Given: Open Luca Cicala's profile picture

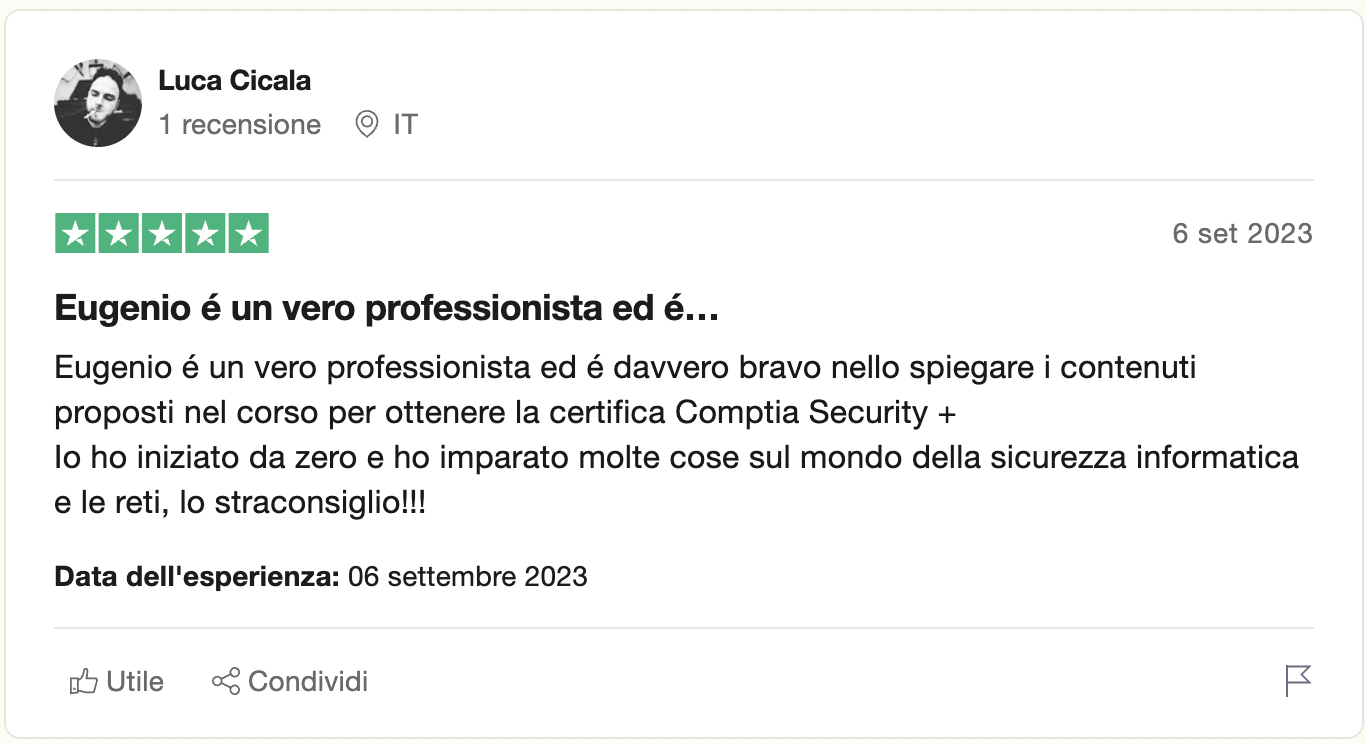Looking at the screenshot, I should pyautogui.click(x=98, y=103).
